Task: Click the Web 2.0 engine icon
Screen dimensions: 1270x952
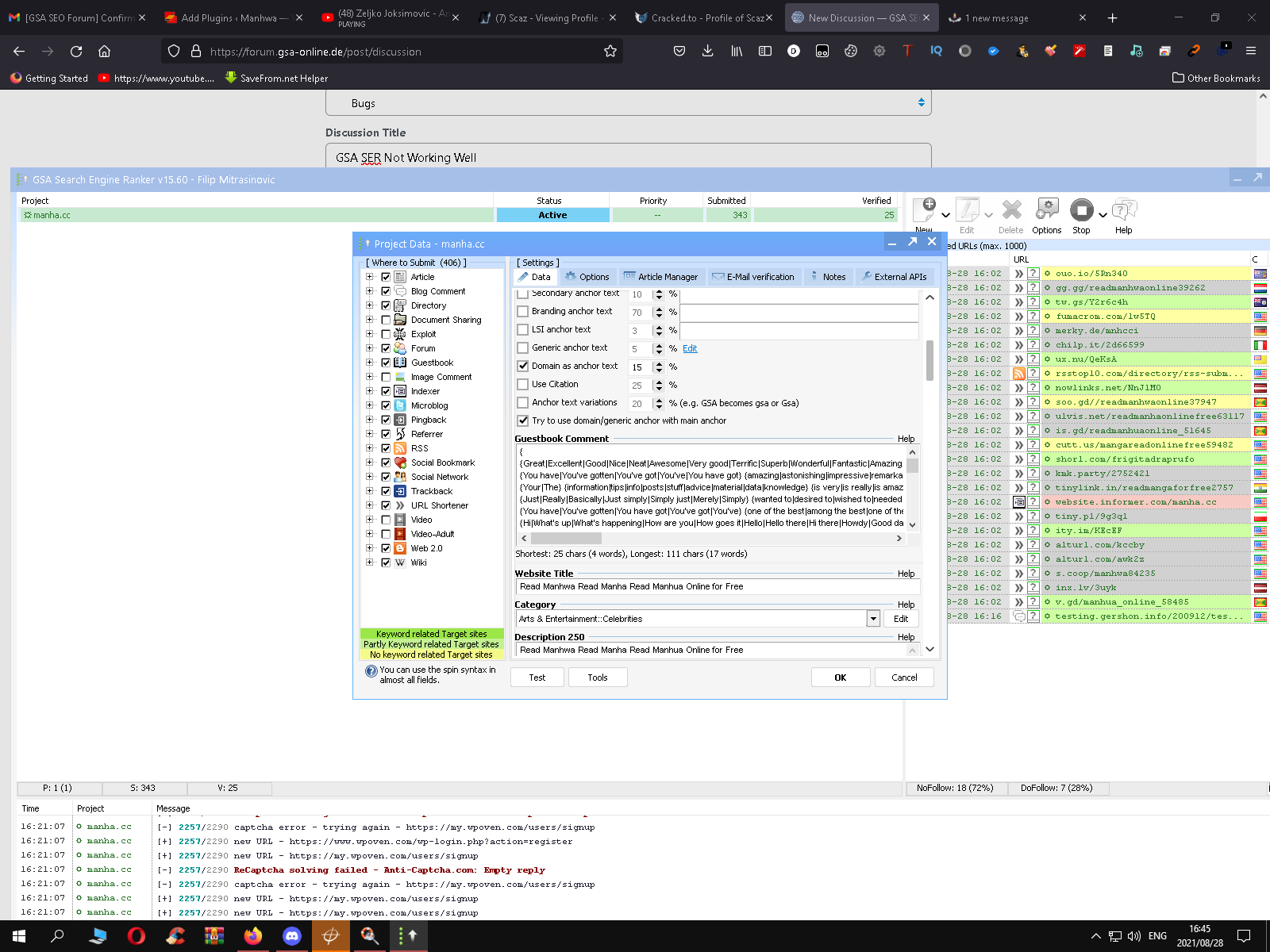Action: 401,548
